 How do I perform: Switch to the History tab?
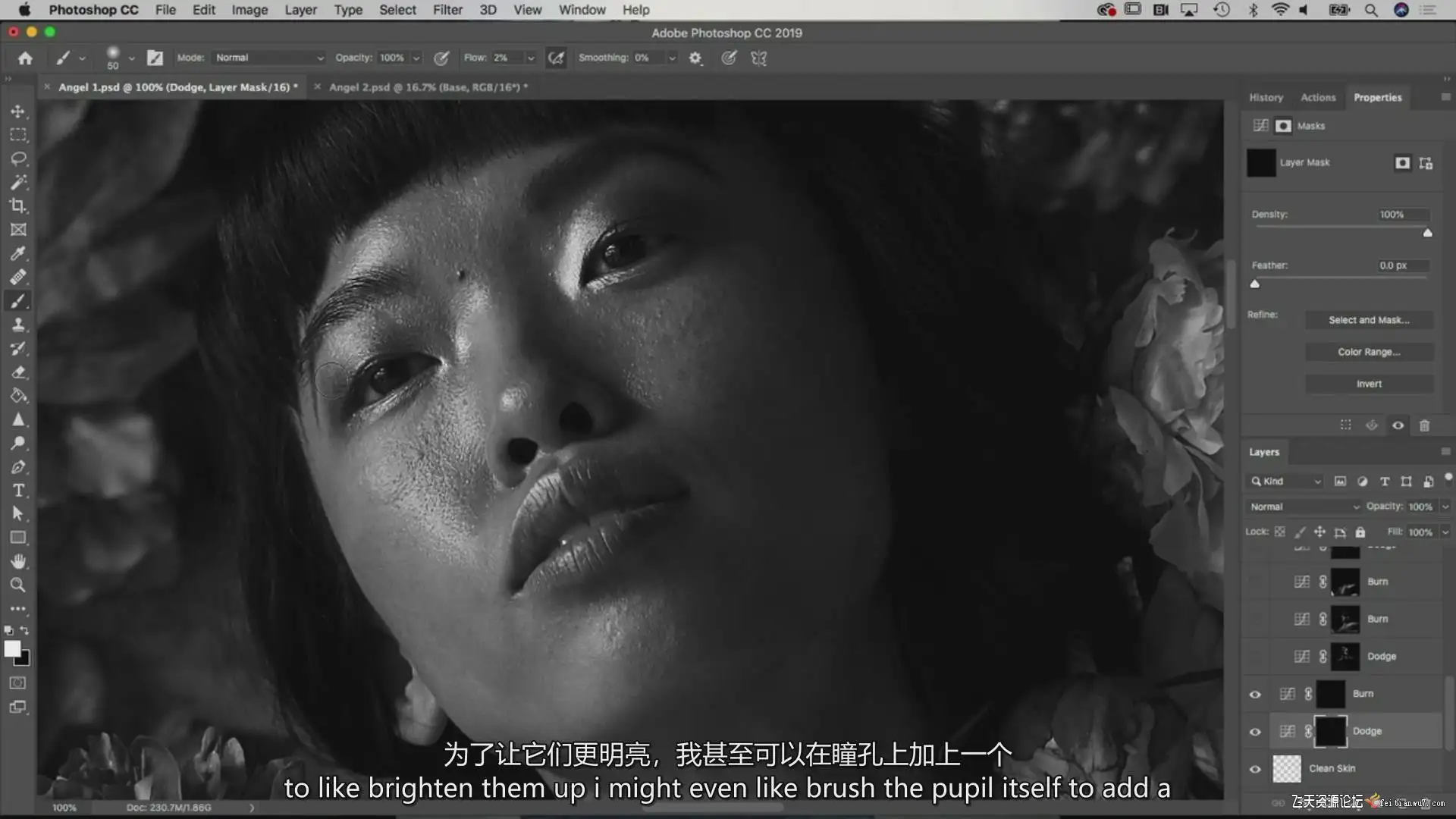1266,98
